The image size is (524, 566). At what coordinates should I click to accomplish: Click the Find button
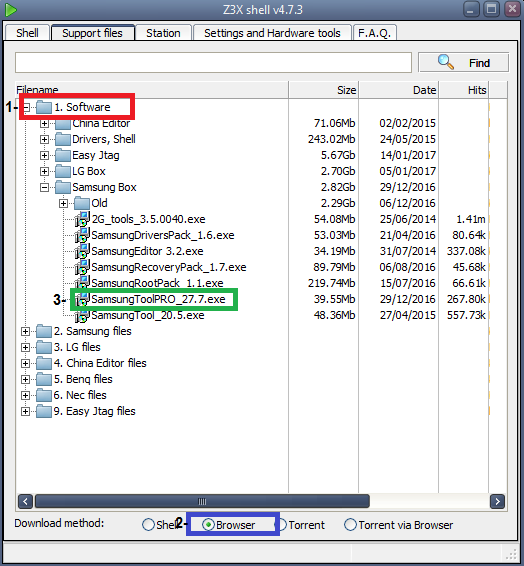pyautogui.click(x=463, y=63)
